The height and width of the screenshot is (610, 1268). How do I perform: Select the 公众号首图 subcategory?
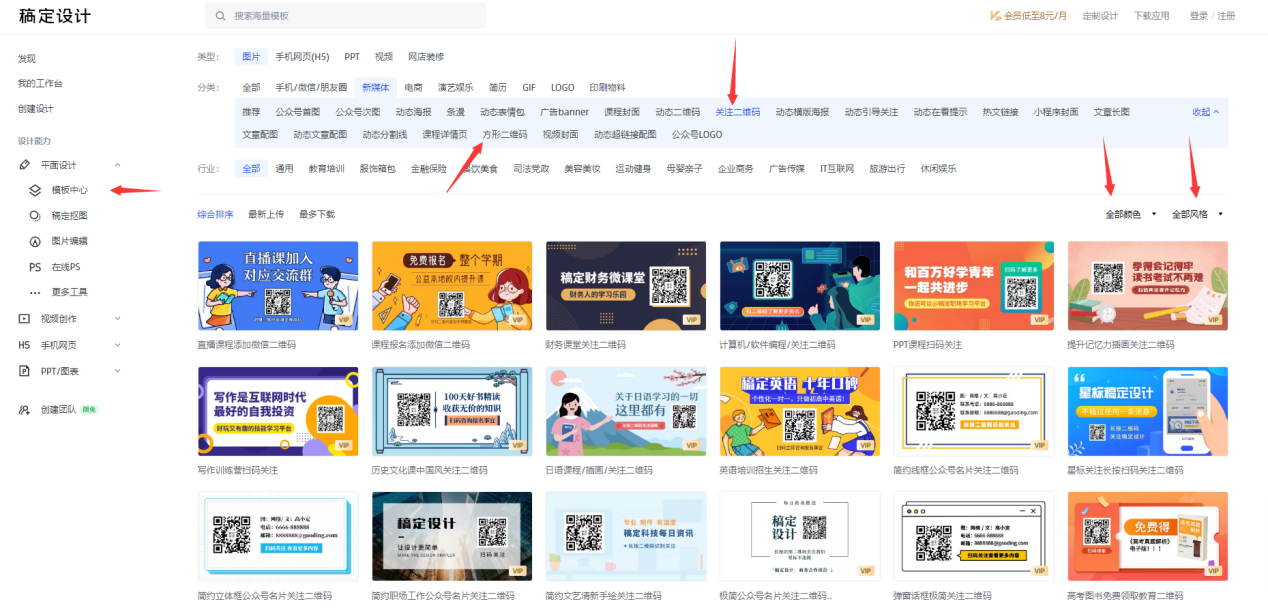pos(298,112)
